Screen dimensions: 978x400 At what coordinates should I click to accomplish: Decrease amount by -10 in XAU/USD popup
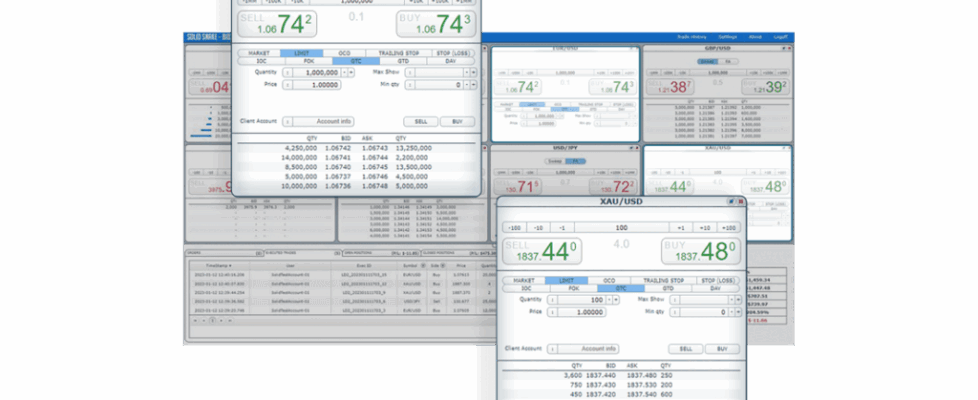tap(538, 228)
